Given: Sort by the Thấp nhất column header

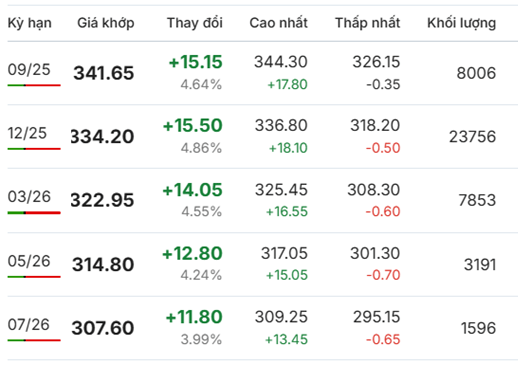Looking at the screenshot, I should click(x=367, y=23).
